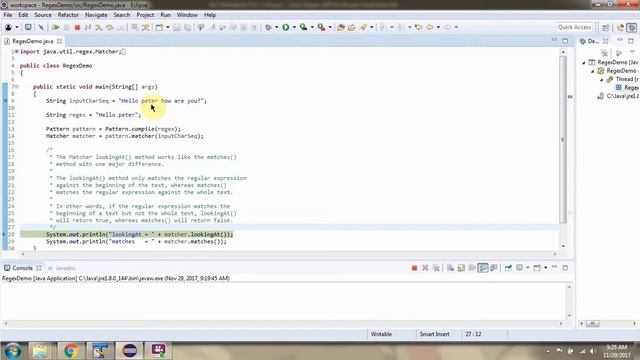640x360 pixels.
Task: Click the Last Edit Location arrow icon
Action: tap(418, 27)
